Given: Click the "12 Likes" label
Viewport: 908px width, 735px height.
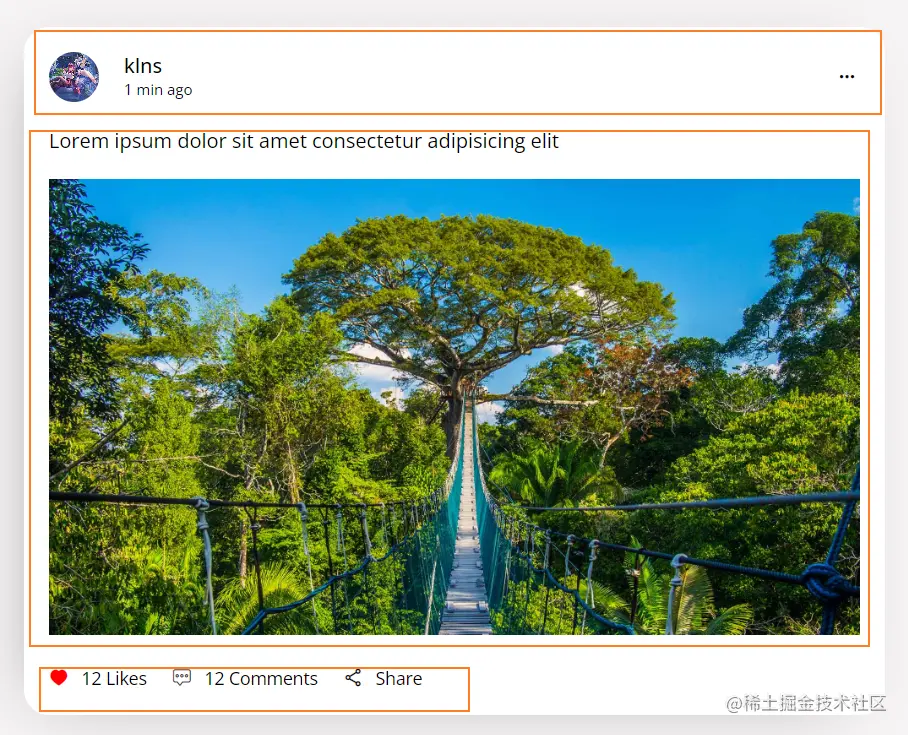Looking at the screenshot, I should [x=114, y=678].
